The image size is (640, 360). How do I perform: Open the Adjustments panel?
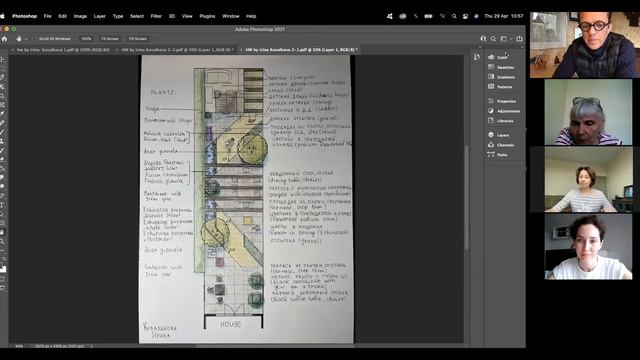point(505,111)
